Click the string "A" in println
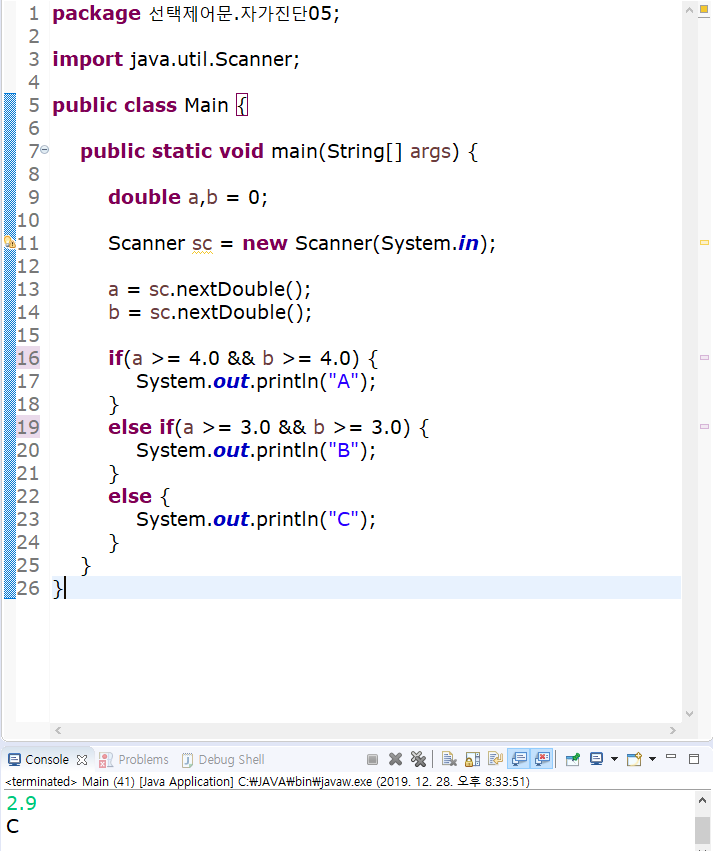713x851 pixels. point(344,382)
